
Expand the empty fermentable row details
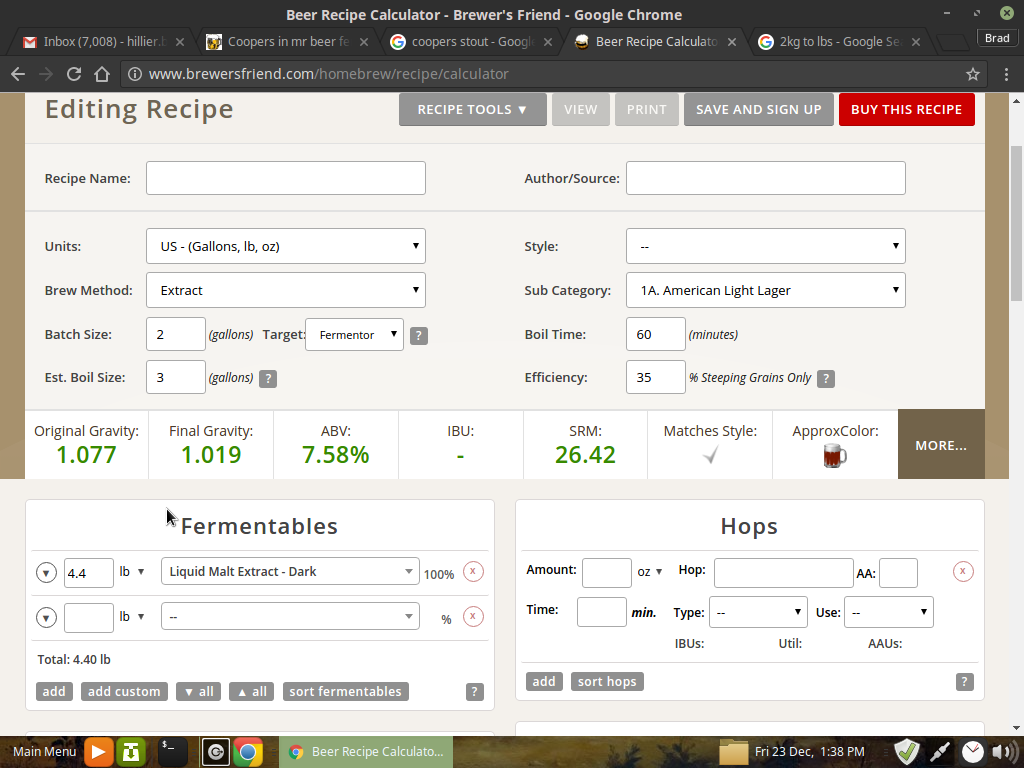(x=46, y=618)
